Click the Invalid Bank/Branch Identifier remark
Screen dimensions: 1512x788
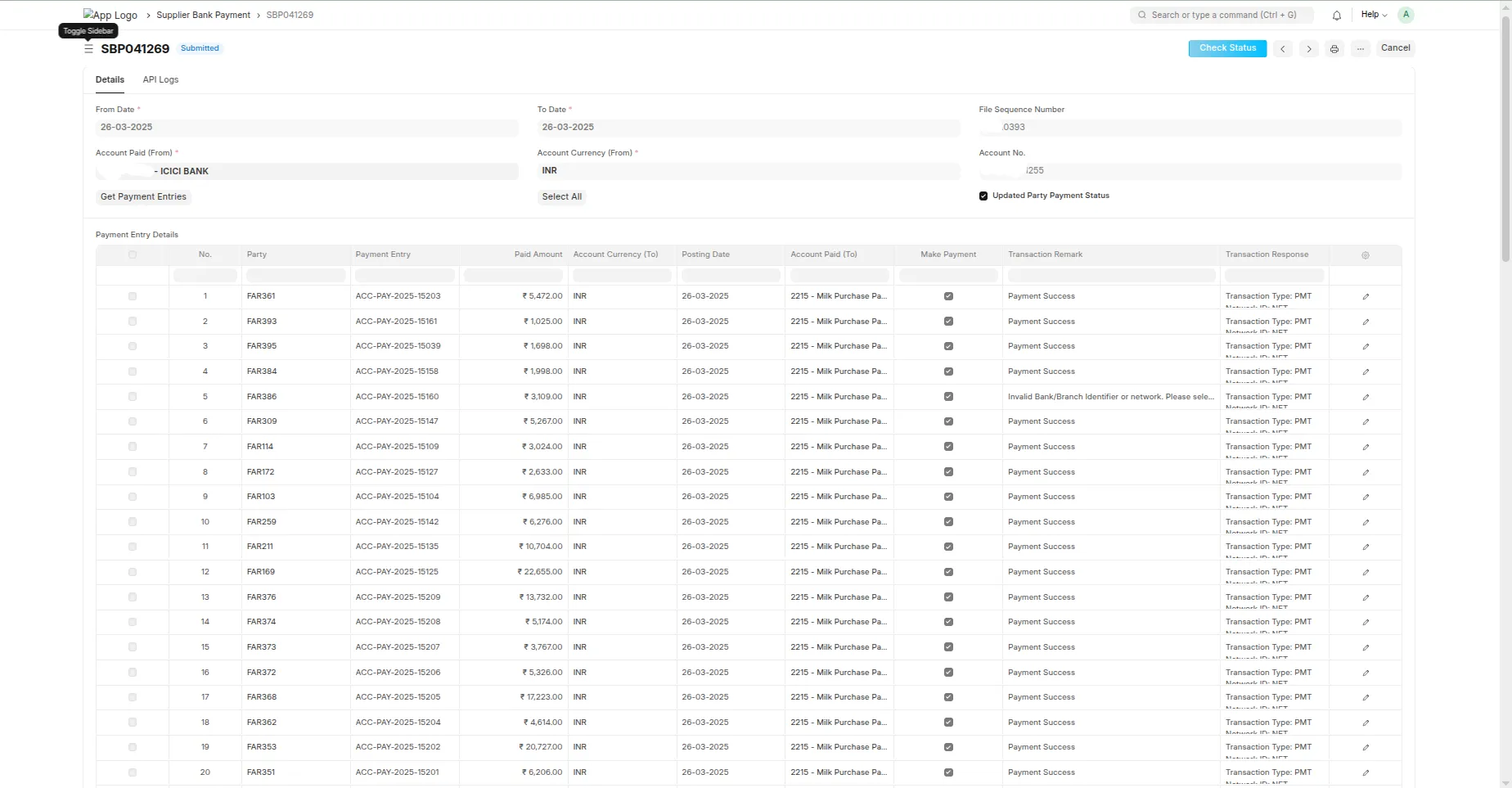pyautogui.click(x=1110, y=397)
